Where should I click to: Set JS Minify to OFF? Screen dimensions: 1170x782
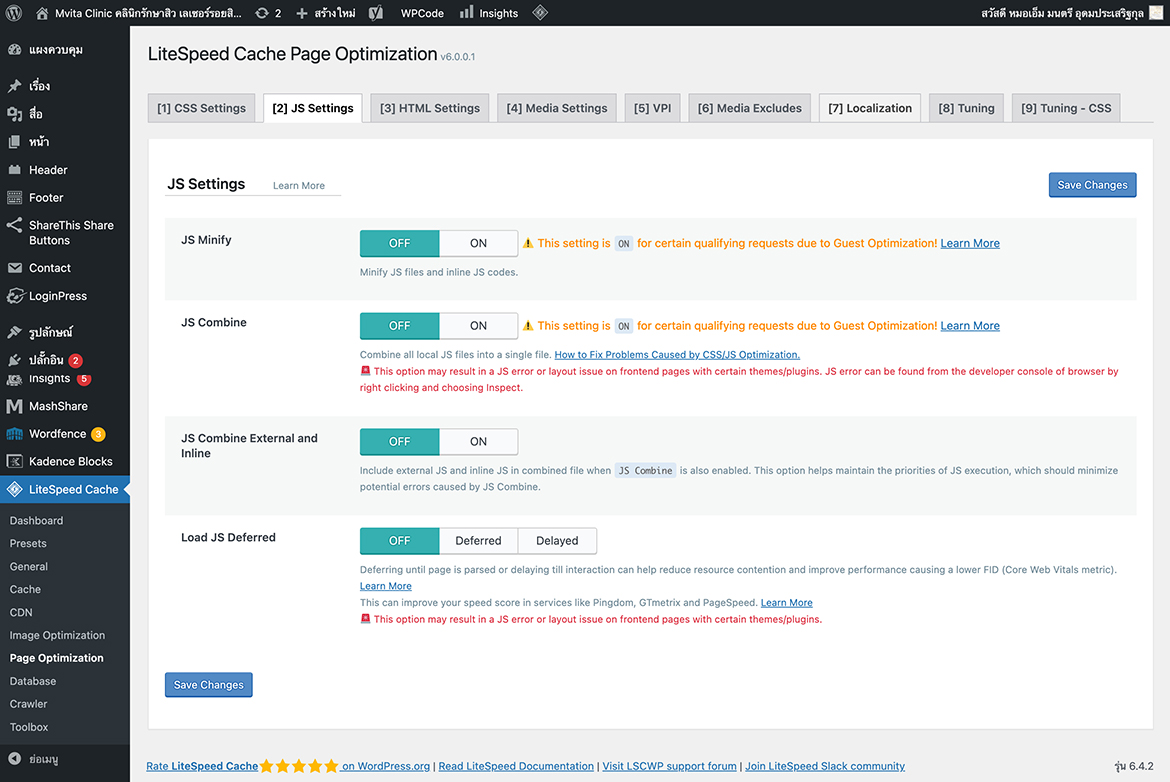399,243
